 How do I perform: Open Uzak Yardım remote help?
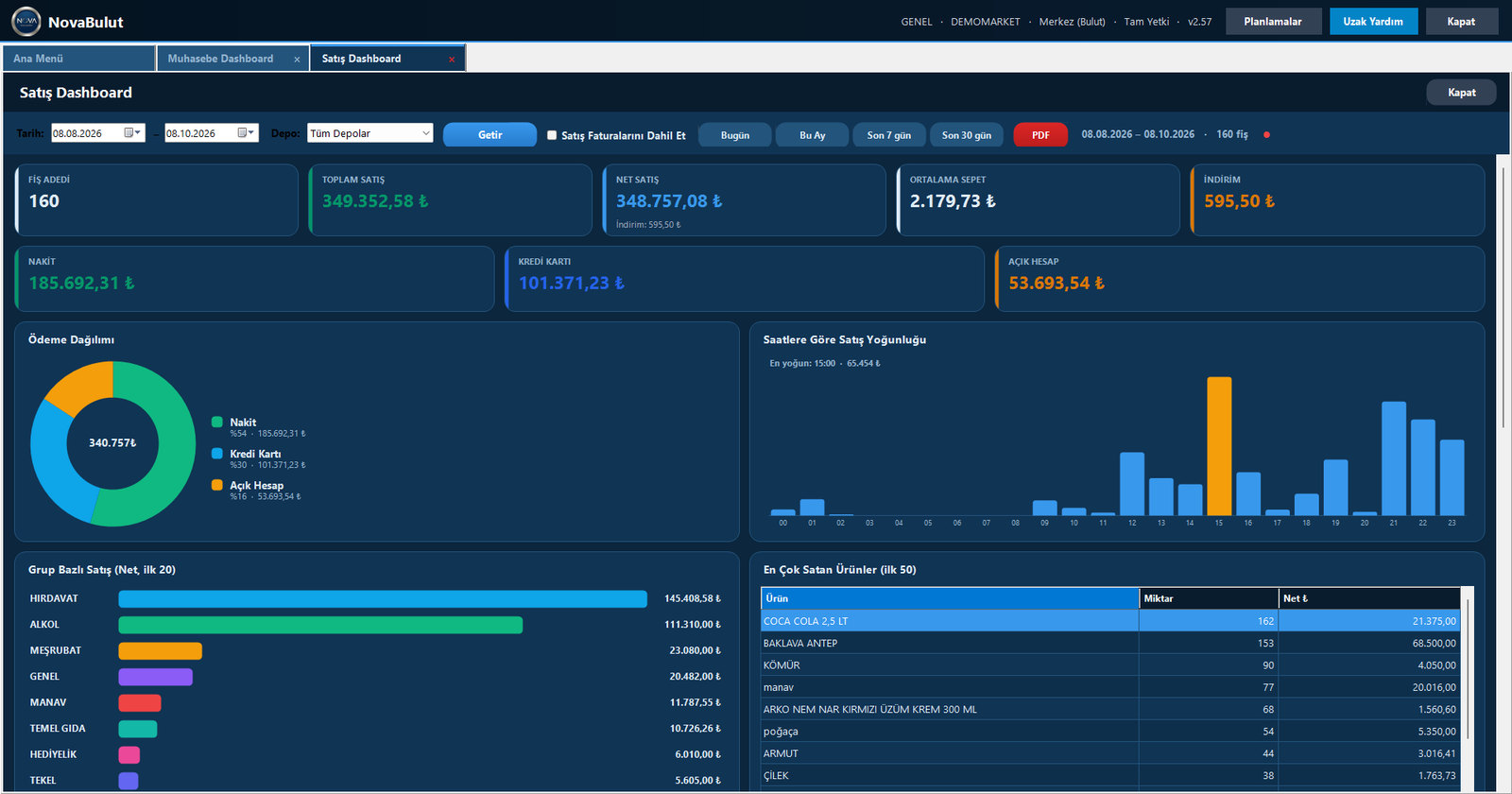point(1373,21)
